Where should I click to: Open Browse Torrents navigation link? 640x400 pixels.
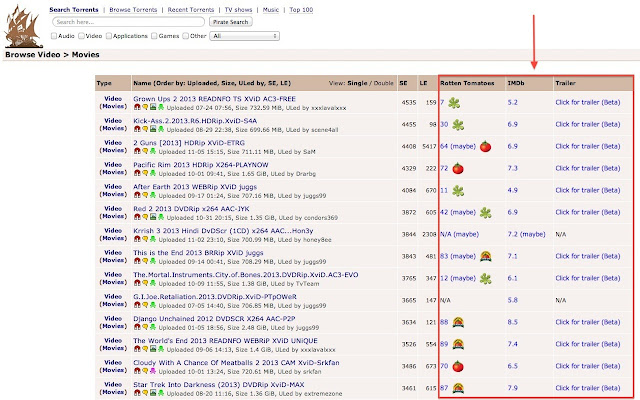133,10
